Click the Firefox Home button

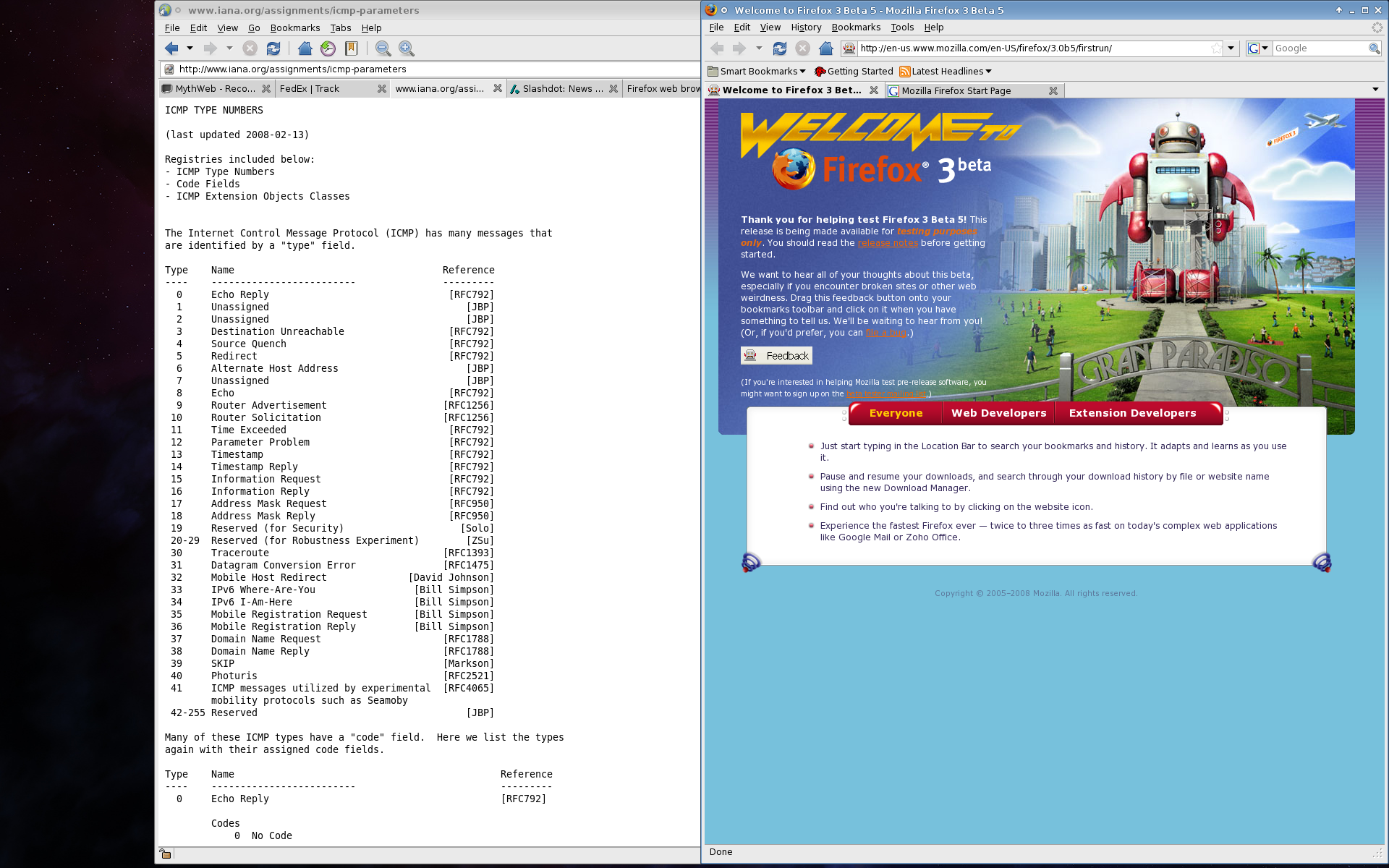click(x=826, y=48)
